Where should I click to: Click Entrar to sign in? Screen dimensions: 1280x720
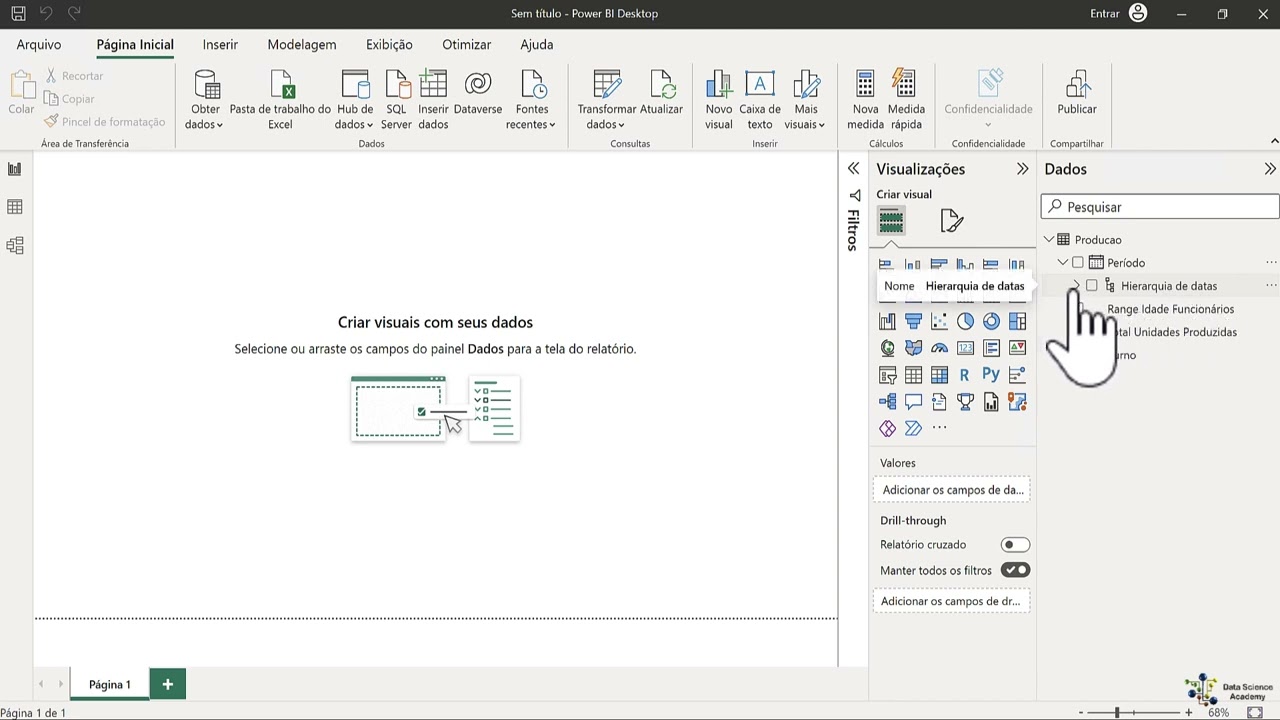1105,13
